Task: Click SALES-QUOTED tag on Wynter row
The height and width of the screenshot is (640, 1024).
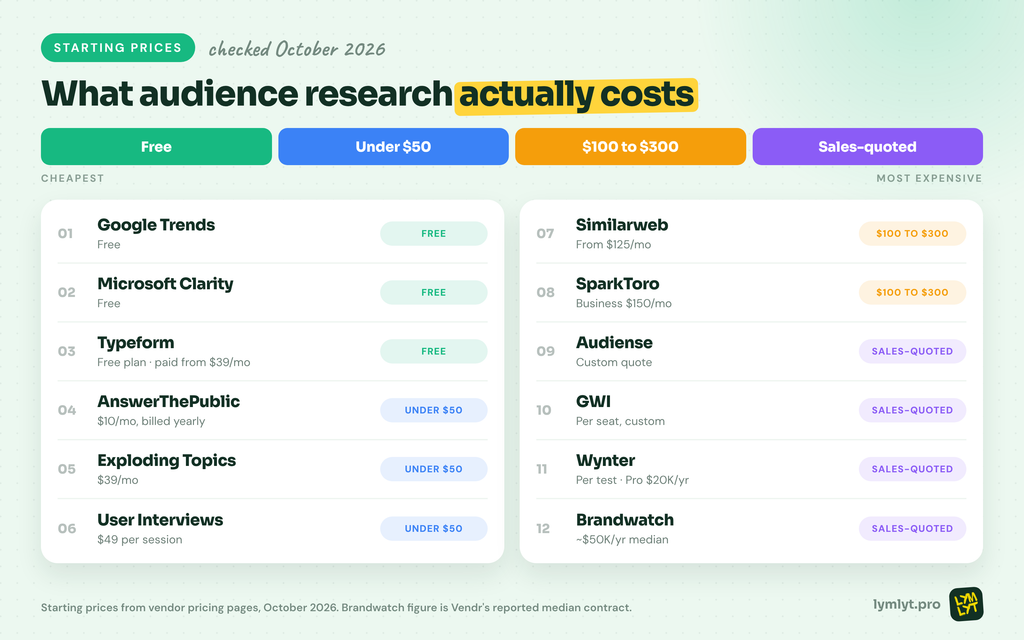Action: 912,469
